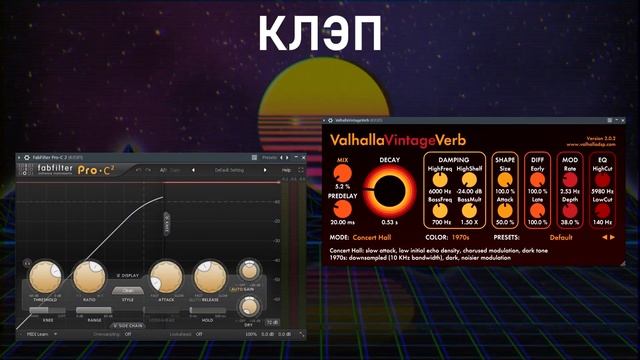This screenshot has height=360, width=640.
Task: Toggle the A/B compare button
Action: point(163,170)
